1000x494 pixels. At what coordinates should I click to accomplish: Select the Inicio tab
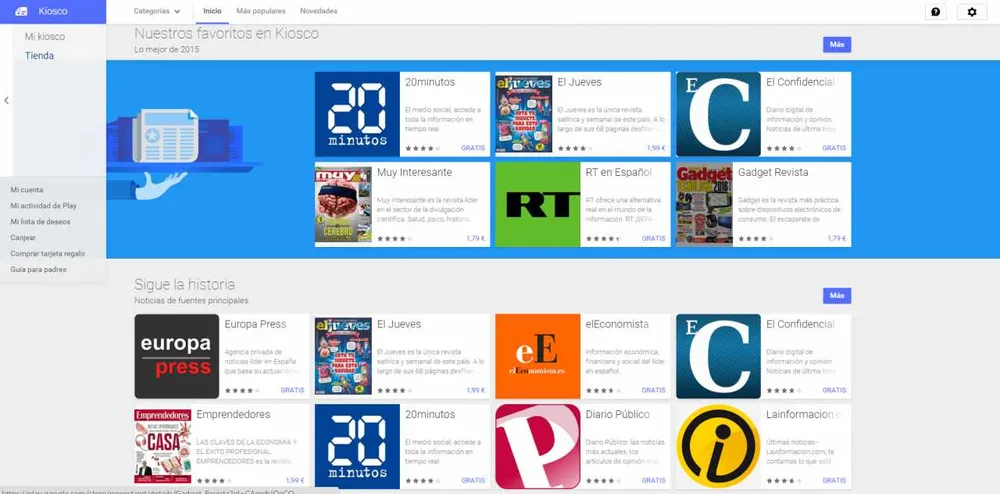[212, 11]
